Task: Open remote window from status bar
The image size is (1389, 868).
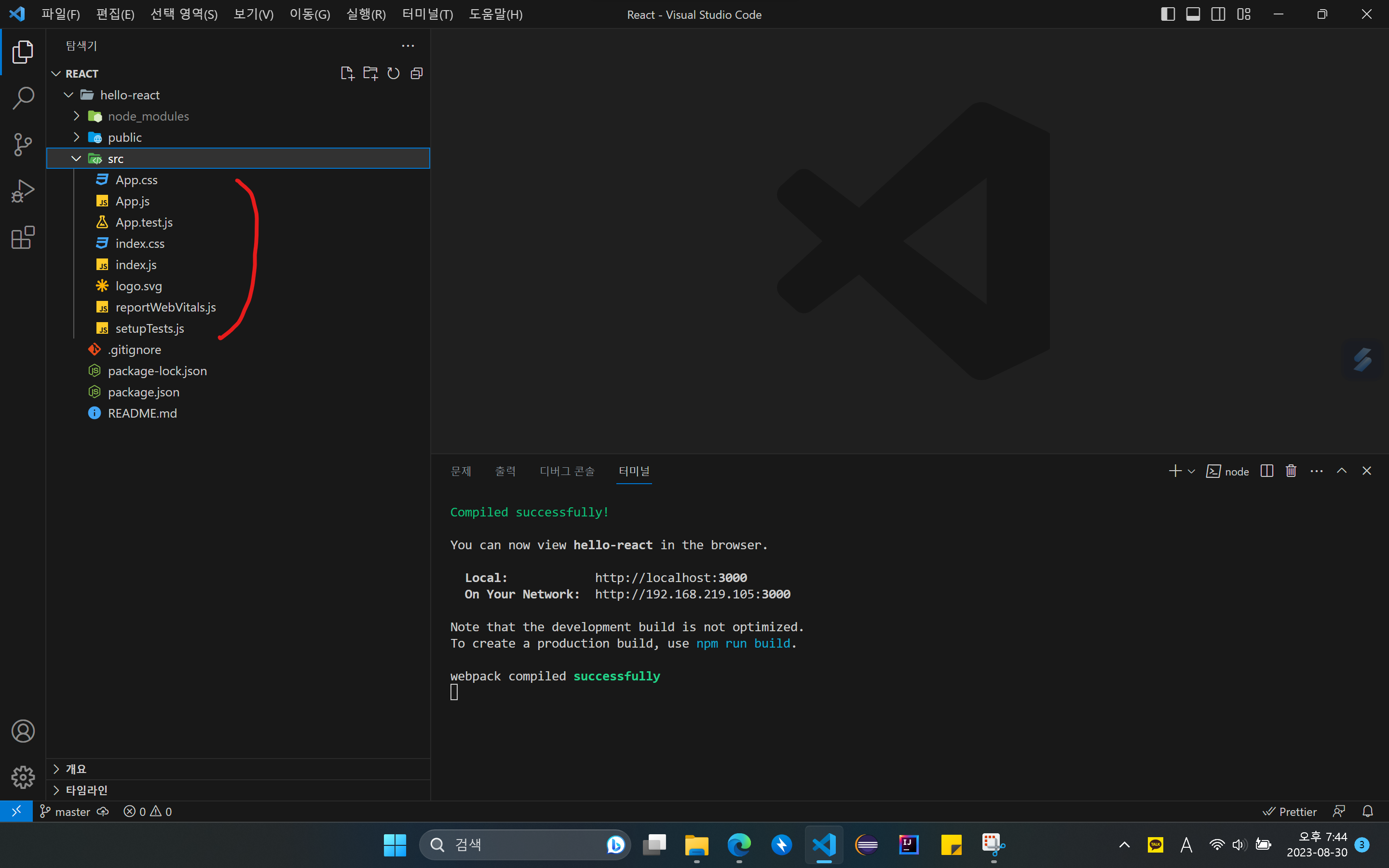Action: (16, 811)
